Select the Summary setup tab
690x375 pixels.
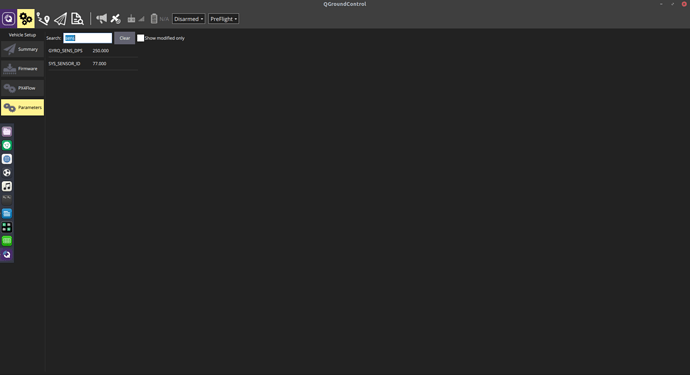(22, 49)
